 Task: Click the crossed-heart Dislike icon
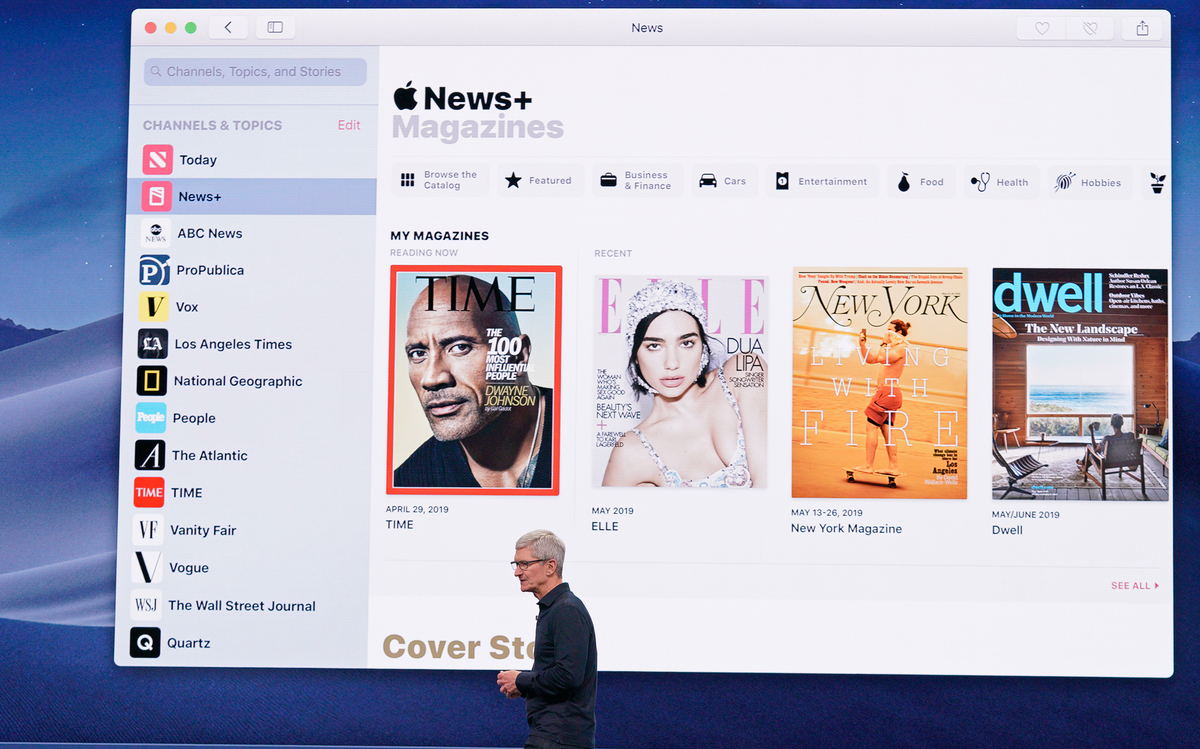(x=1090, y=29)
